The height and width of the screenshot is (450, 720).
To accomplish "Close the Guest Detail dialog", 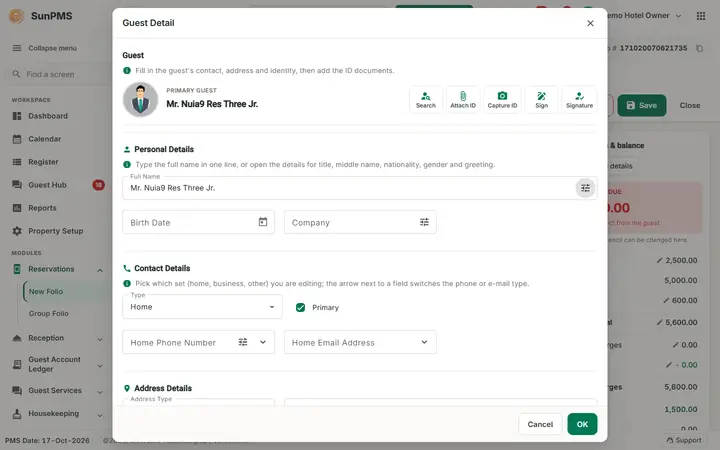I will 590,23.
